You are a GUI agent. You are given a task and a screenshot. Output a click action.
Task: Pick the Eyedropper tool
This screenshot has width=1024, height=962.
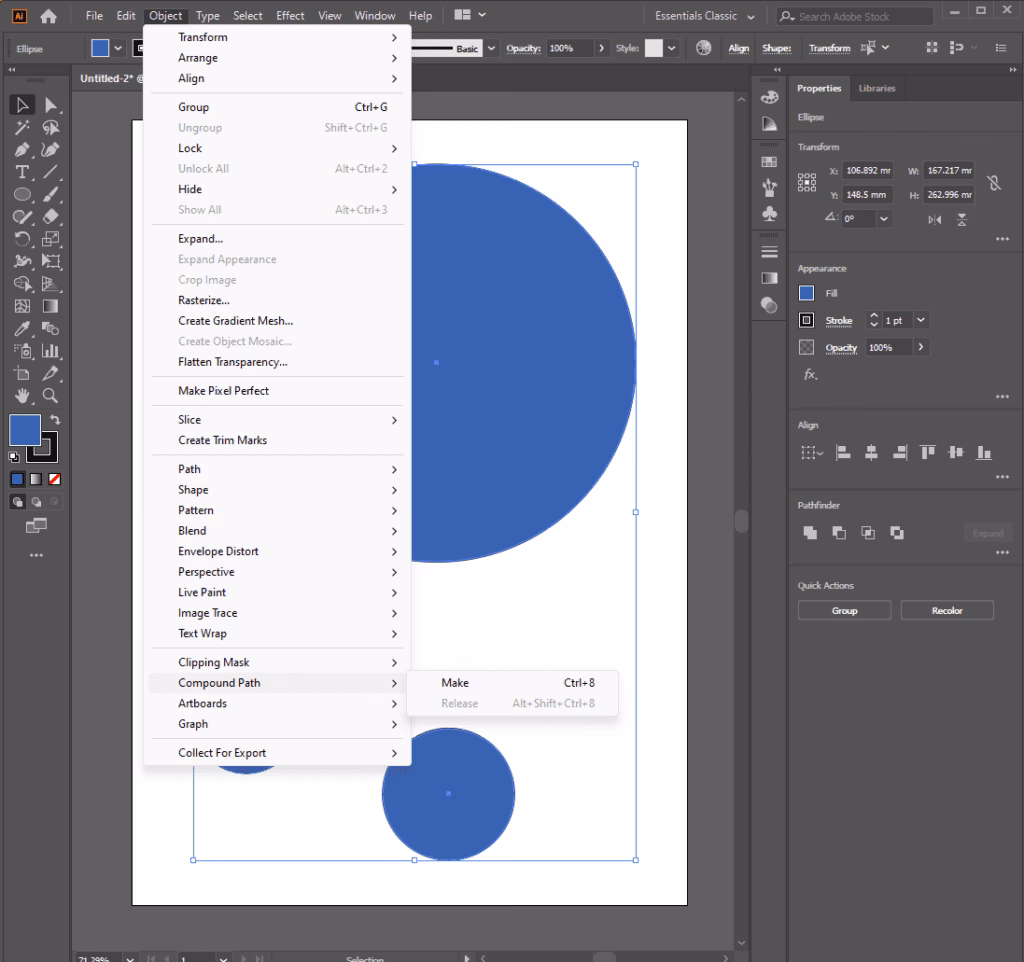[x=22, y=329]
